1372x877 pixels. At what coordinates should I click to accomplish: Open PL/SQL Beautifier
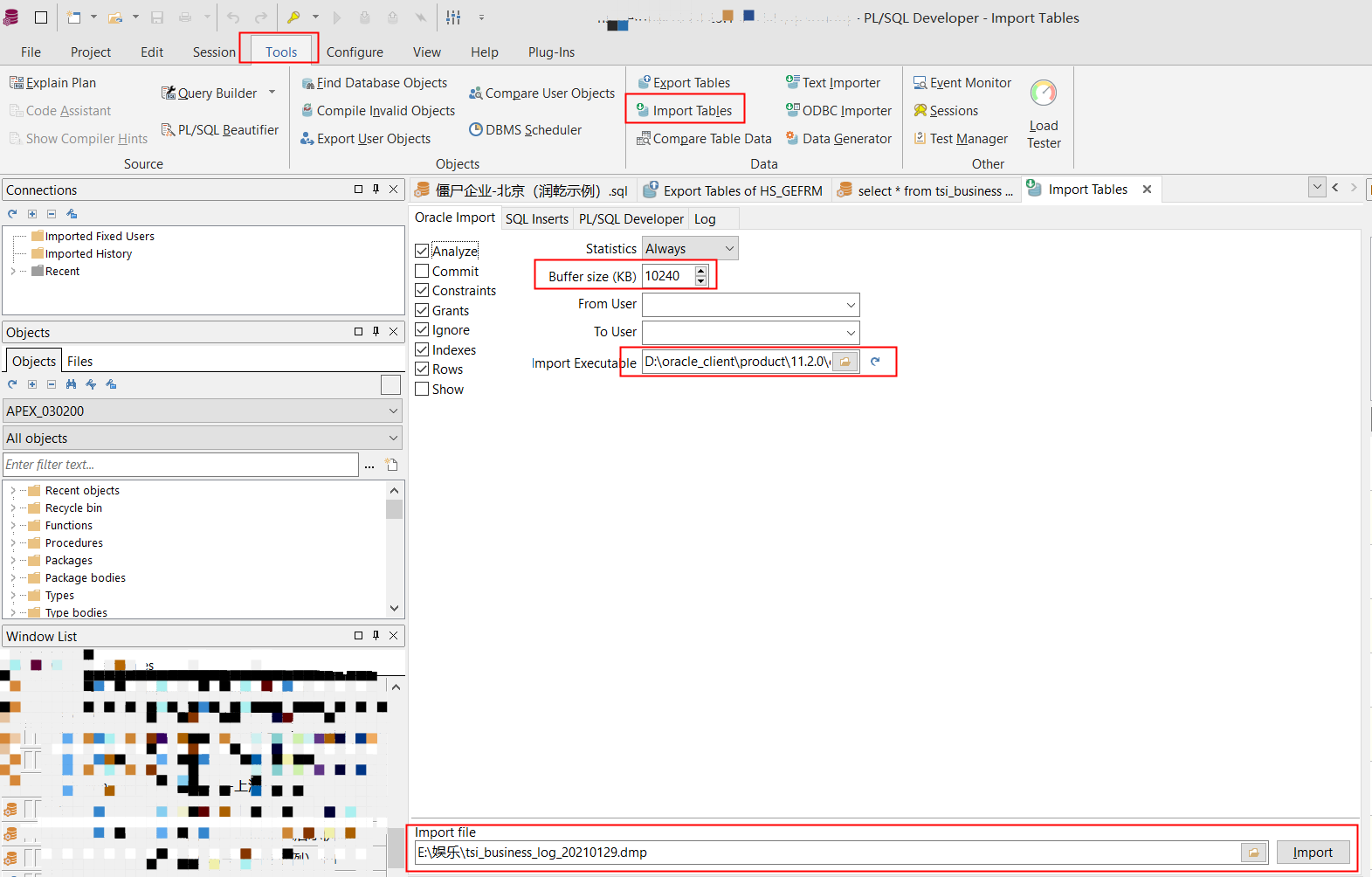coord(220,130)
